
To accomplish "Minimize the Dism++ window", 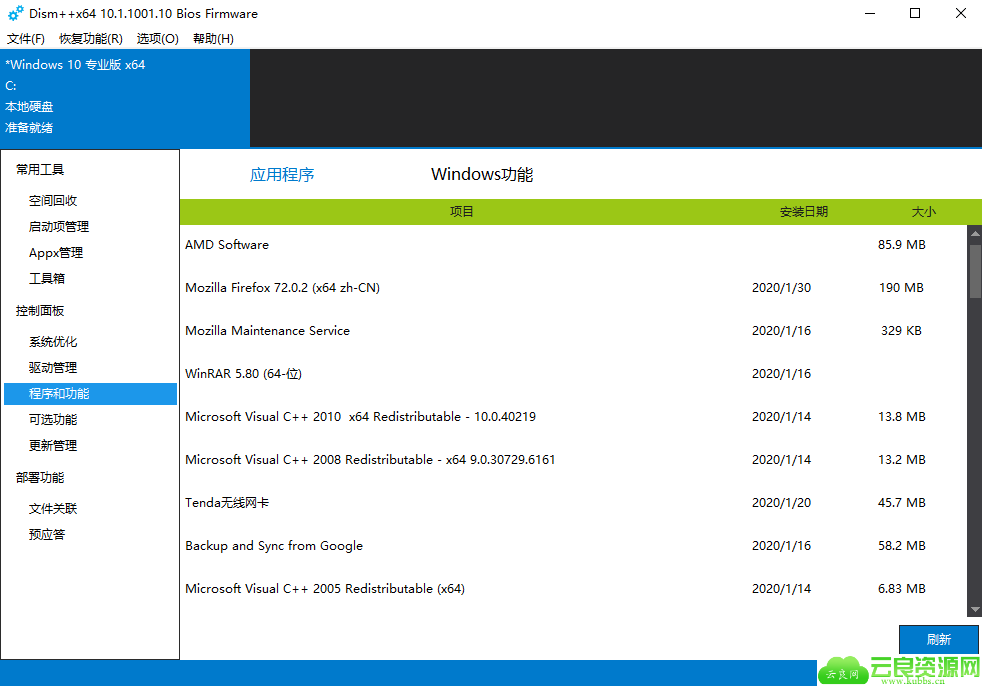I will (x=869, y=13).
